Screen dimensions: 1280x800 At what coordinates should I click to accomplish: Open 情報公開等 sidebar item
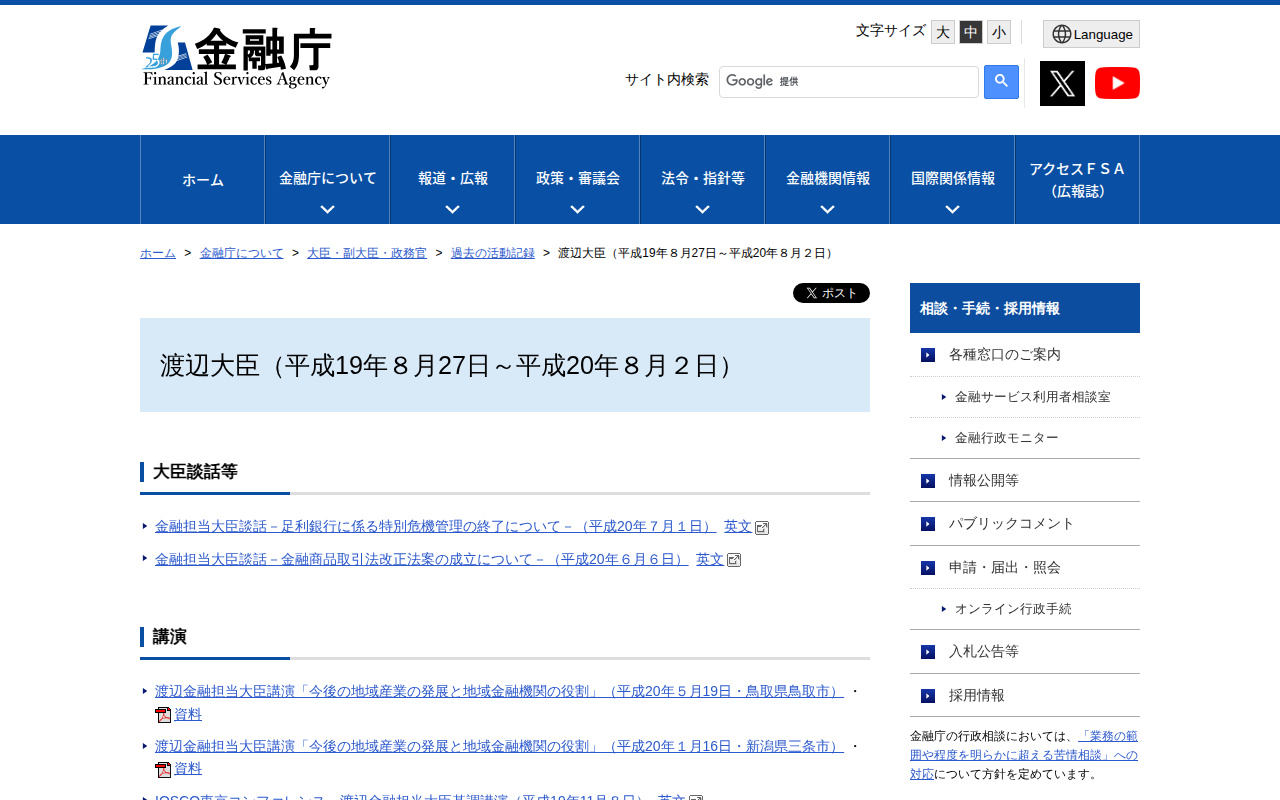click(x=1025, y=481)
